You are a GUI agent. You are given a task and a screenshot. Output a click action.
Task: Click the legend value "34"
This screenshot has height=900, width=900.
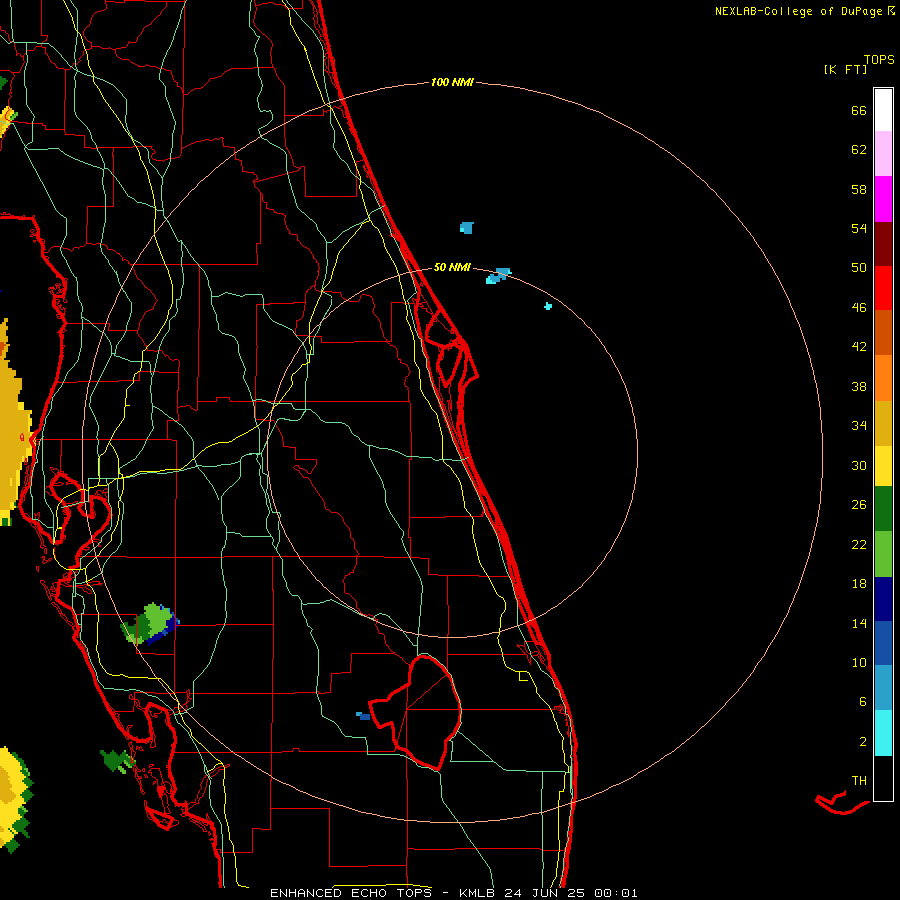click(859, 425)
